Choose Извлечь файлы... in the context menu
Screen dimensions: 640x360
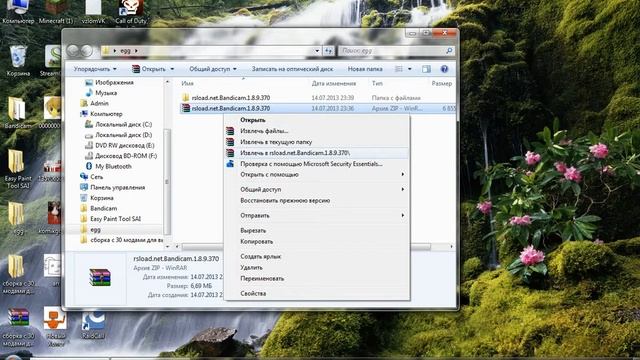coord(317,131)
